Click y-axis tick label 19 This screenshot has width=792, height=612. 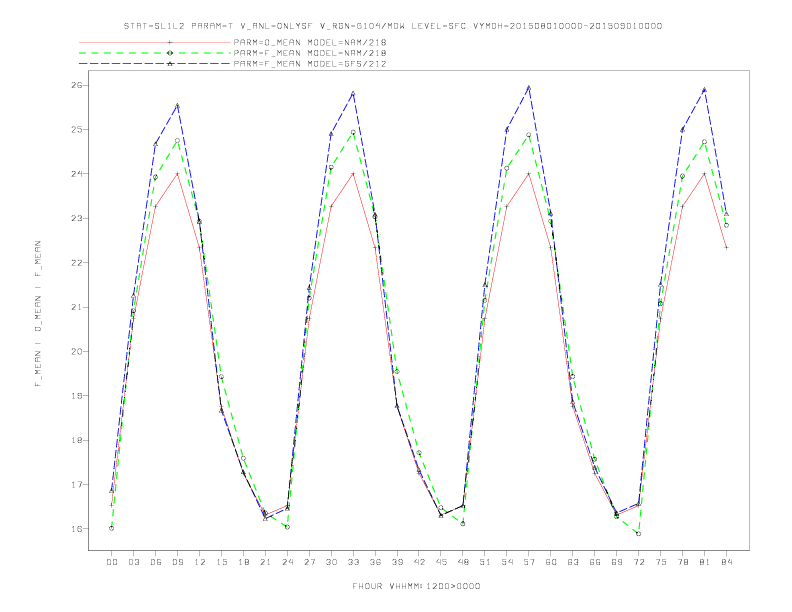pyautogui.click(x=77, y=396)
